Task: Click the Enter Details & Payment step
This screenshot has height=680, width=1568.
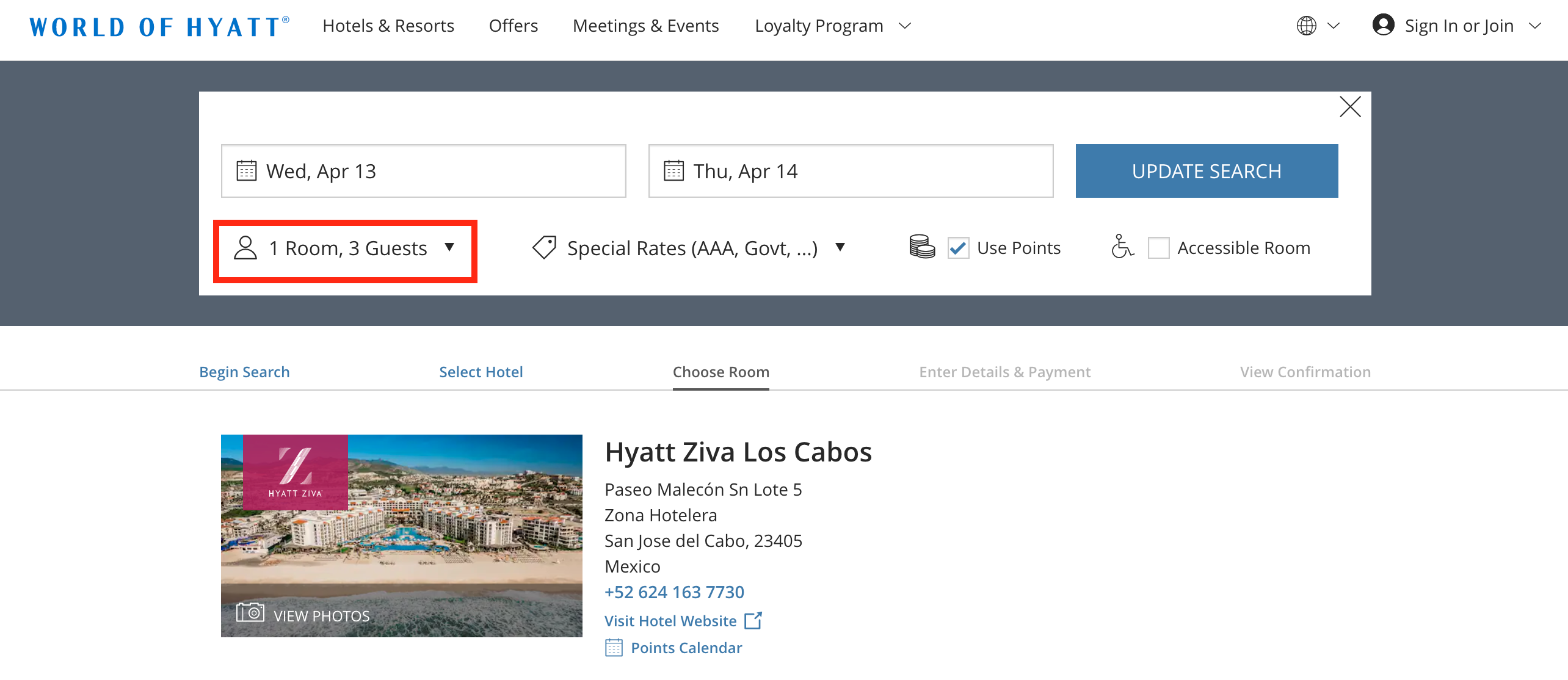Action: point(1005,372)
